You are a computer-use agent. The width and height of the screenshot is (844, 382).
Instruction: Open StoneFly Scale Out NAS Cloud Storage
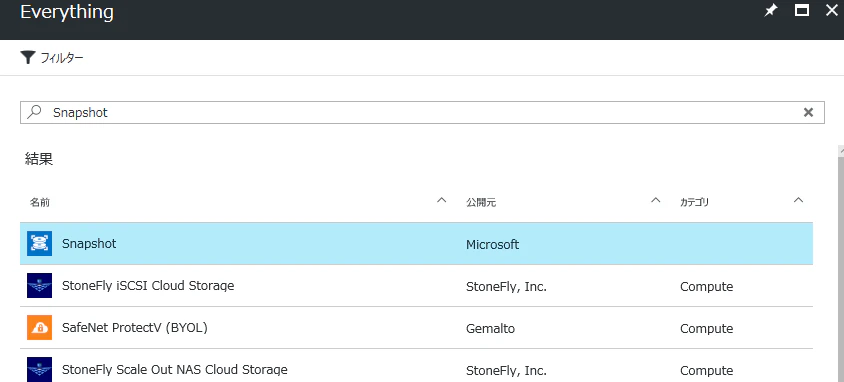[x=174, y=370]
